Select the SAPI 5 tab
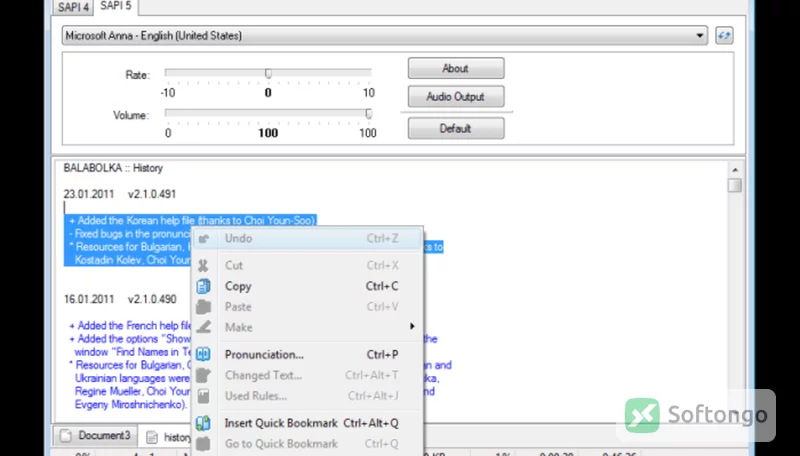800x456 pixels. pyautogui.click(x=116, y=6)
